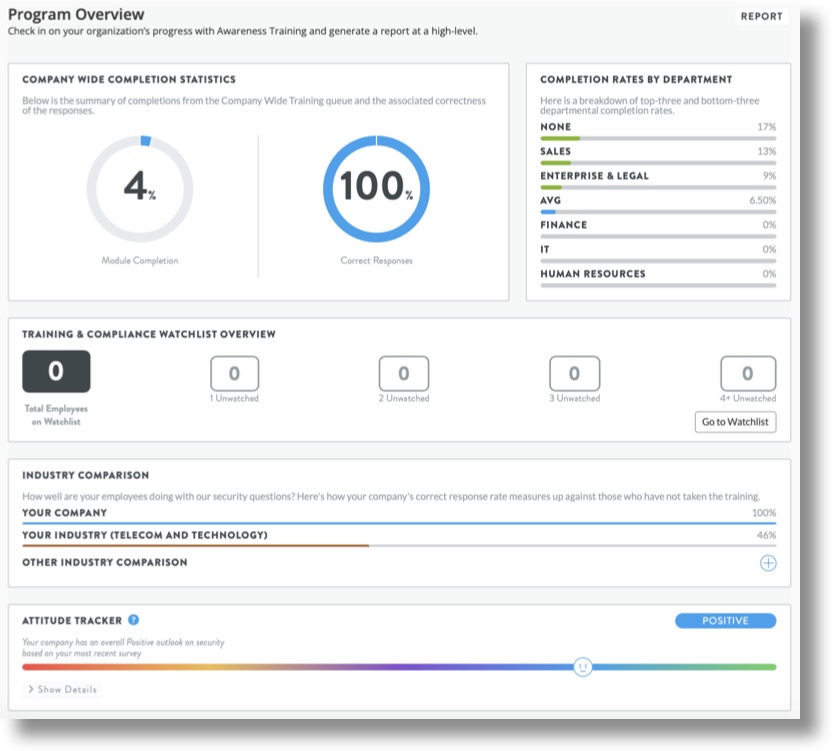Select the Total Employees on Watchlist counter

click(57, 370)
